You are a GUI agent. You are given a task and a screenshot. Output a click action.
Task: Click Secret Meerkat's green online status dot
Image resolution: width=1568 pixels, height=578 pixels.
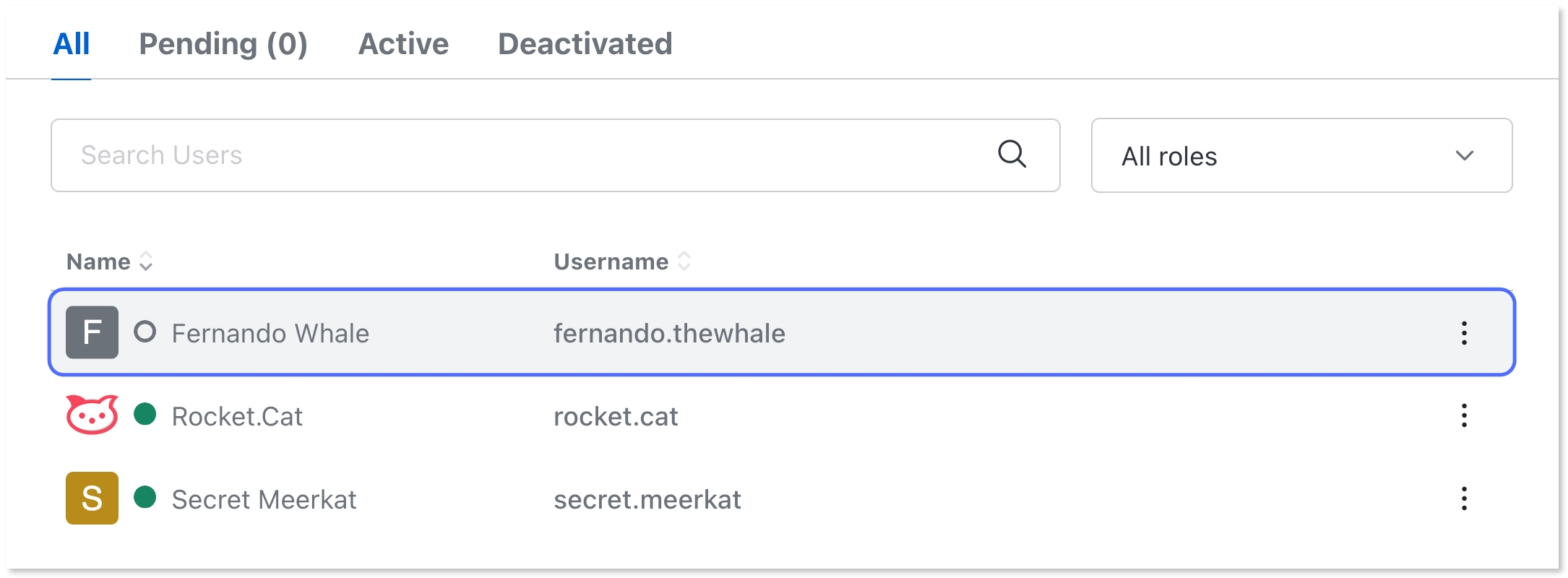[x=145, y=497]
